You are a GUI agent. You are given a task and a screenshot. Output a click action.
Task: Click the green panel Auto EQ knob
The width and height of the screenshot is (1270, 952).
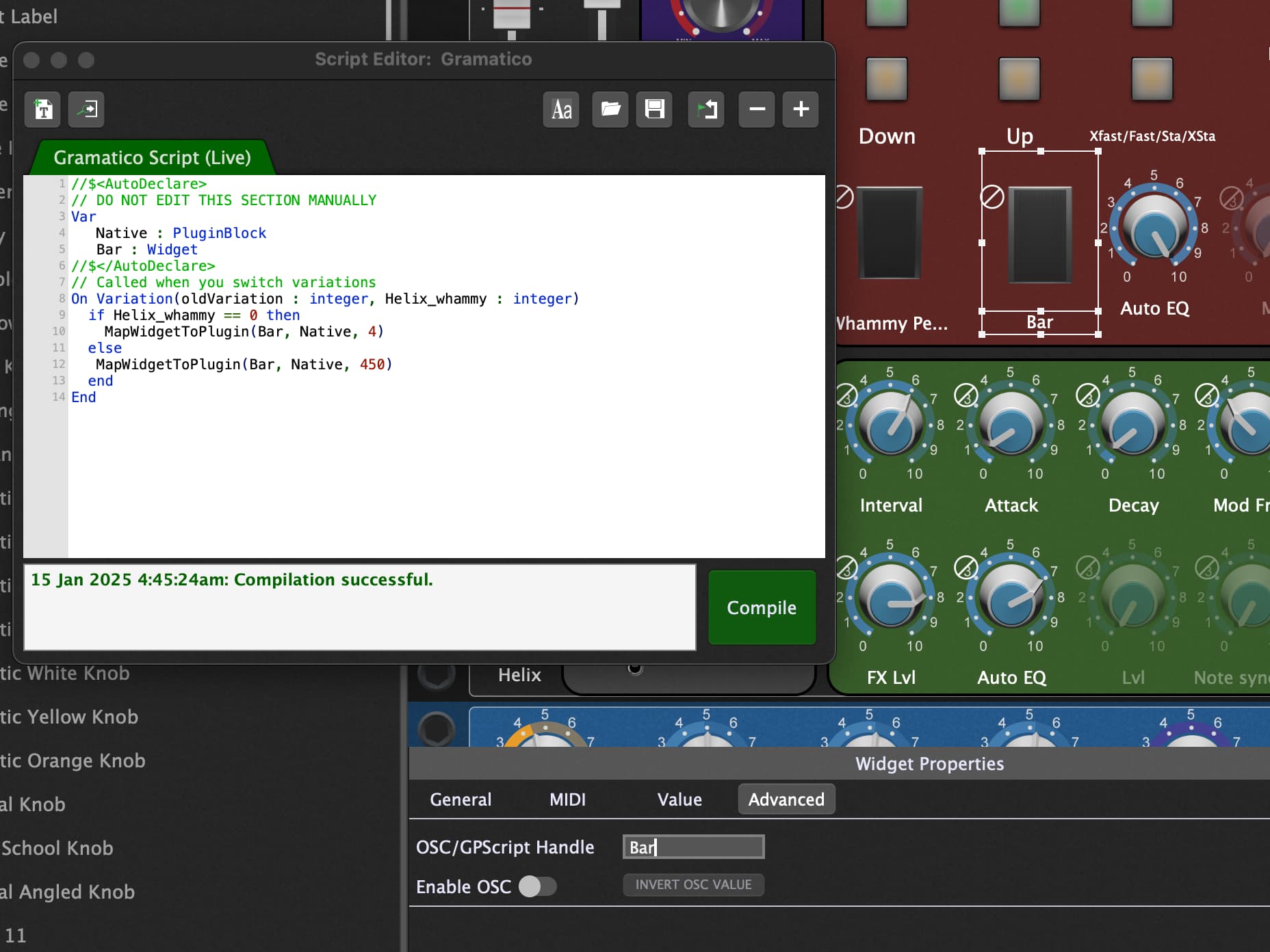click(x=1011, y=596)
